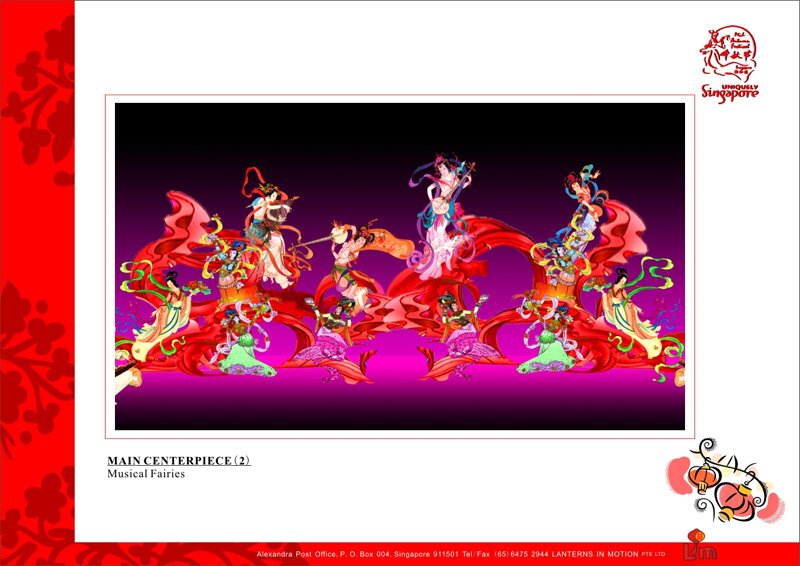The width and height of the screenshot is (800, 566).
Task: Click the address 'Alexandra Post Office, P. O. Box 004'
Action: (x=323, y=554)
